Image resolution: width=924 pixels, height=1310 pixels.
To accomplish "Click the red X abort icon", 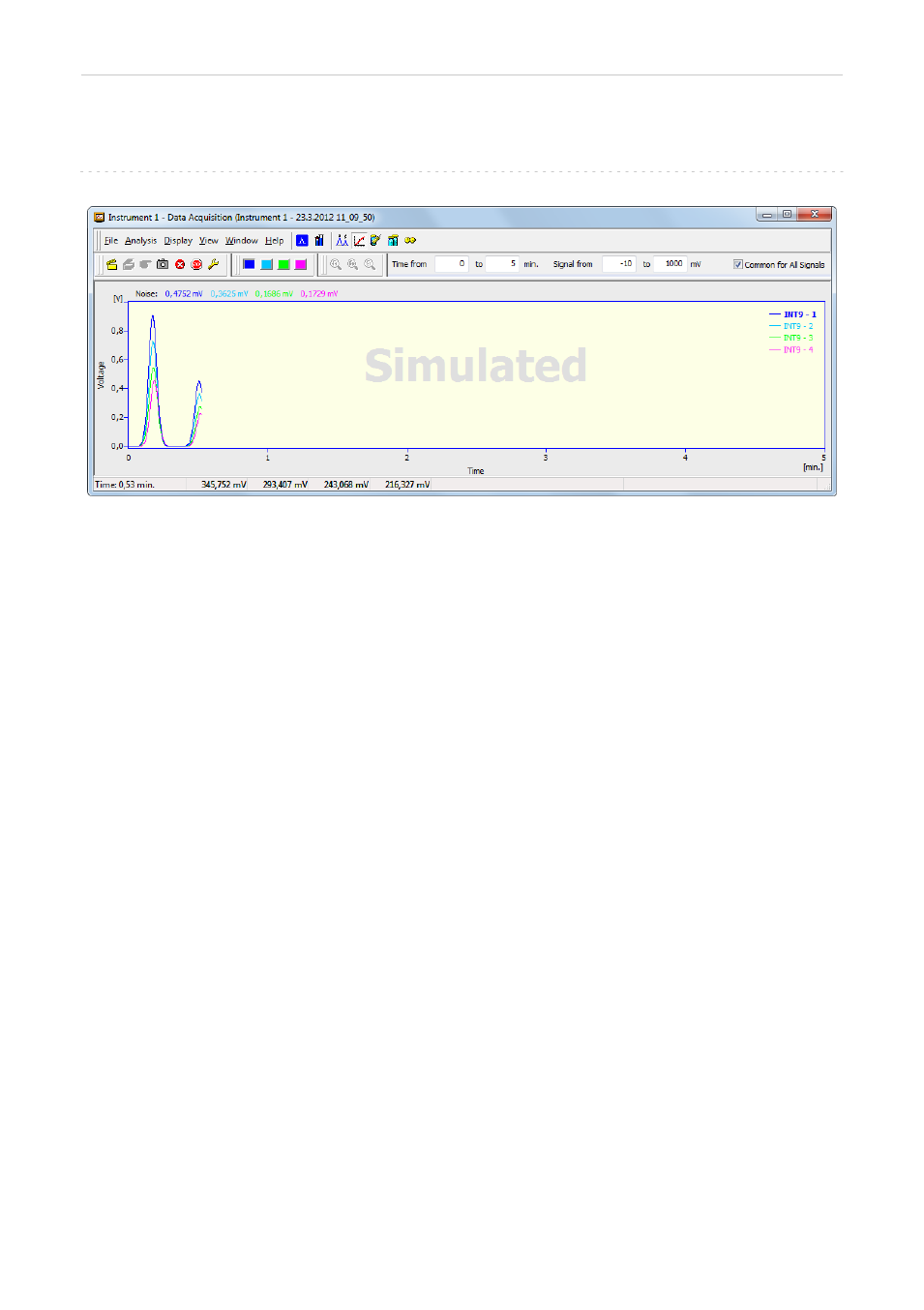I will coord(180,264).
